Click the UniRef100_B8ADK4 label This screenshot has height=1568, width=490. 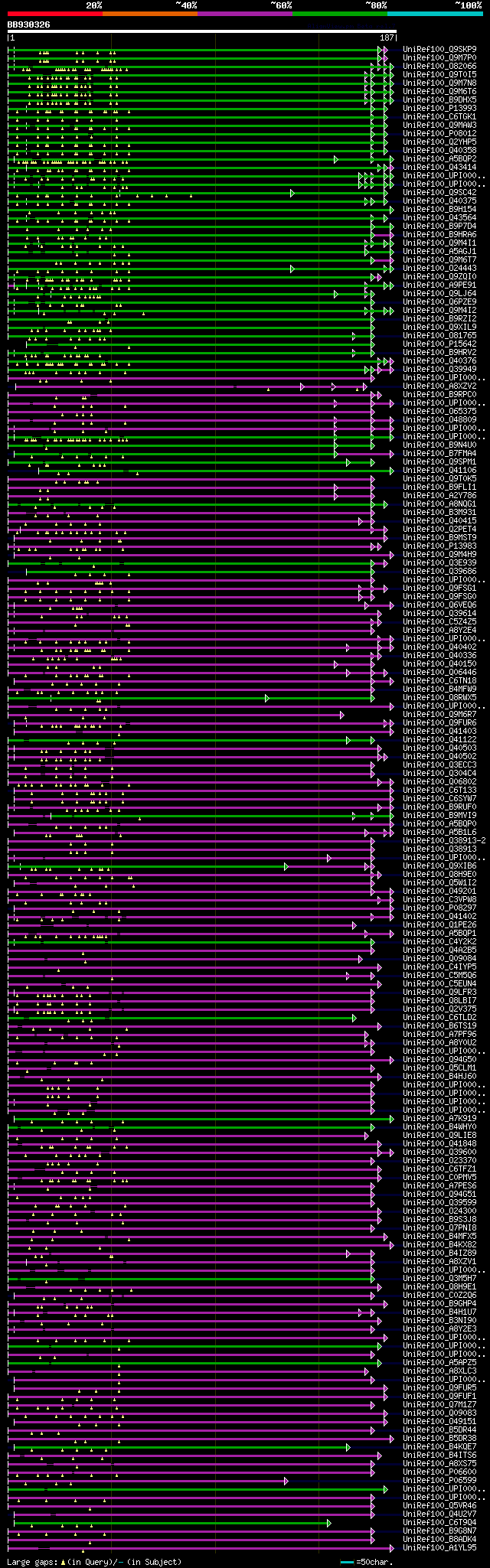pos(439,1539)
